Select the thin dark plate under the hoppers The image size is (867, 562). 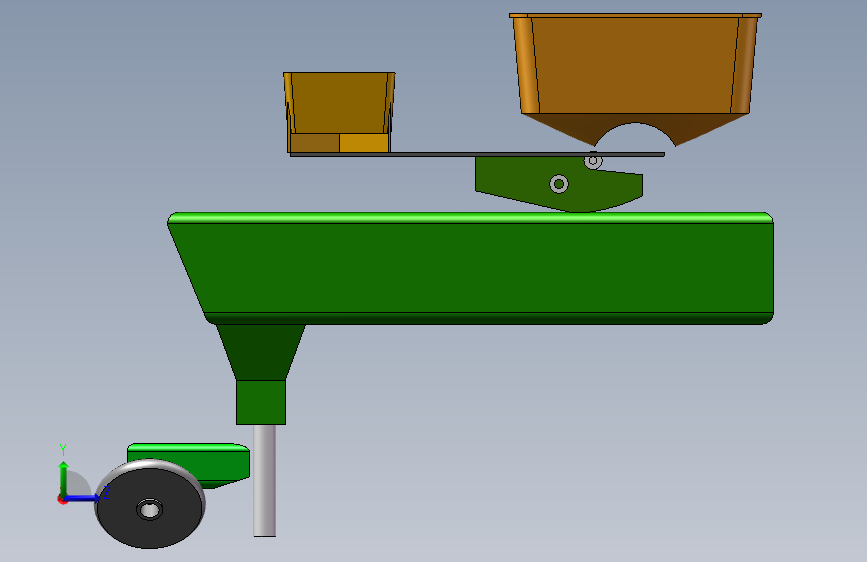coord(477,154)
